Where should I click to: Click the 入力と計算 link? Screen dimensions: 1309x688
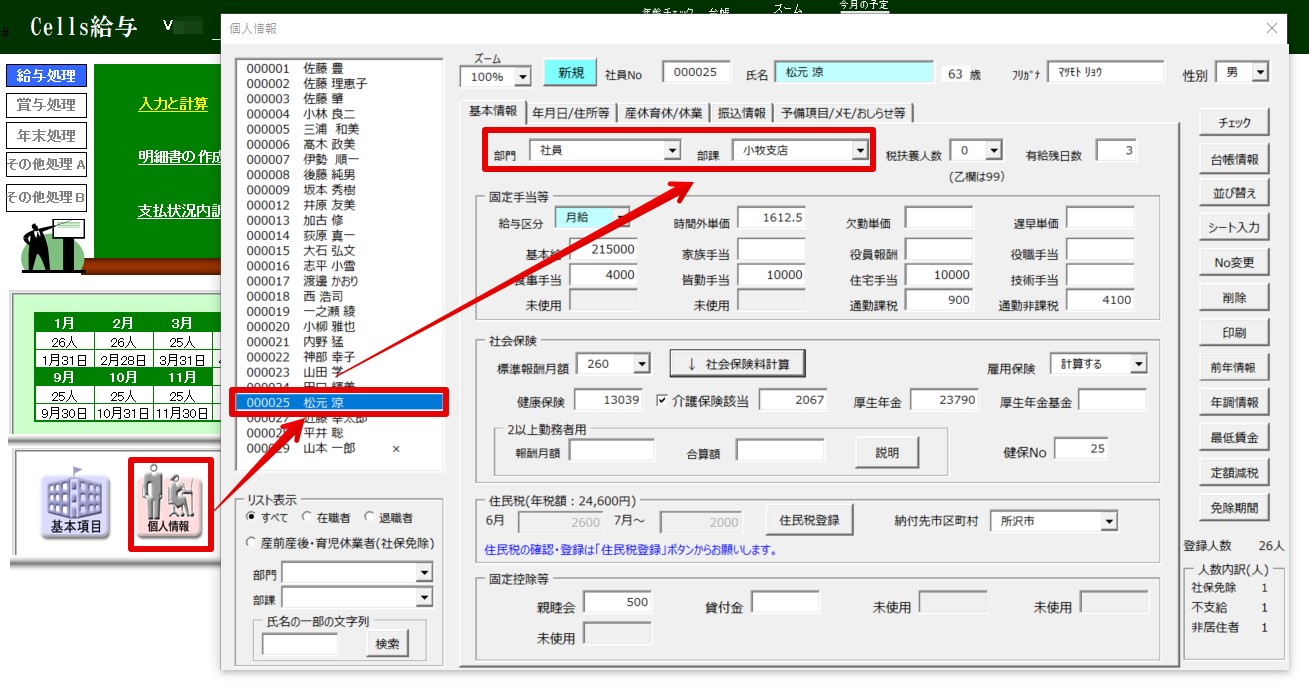pyautogui.click(x=173, y=103)
